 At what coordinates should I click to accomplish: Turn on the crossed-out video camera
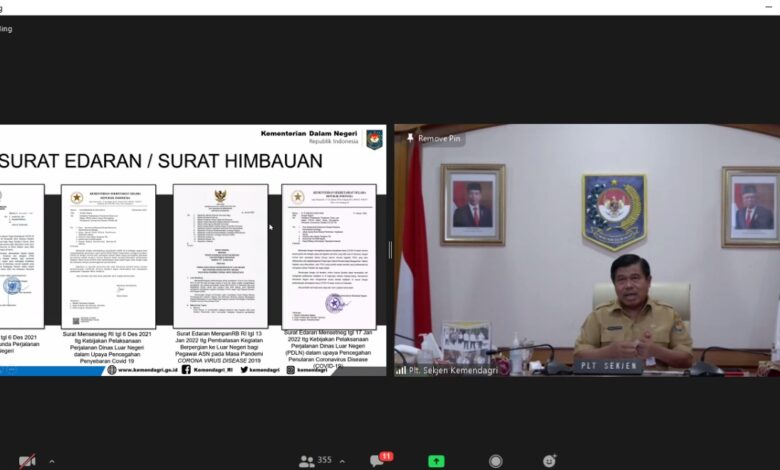point(26,461)
